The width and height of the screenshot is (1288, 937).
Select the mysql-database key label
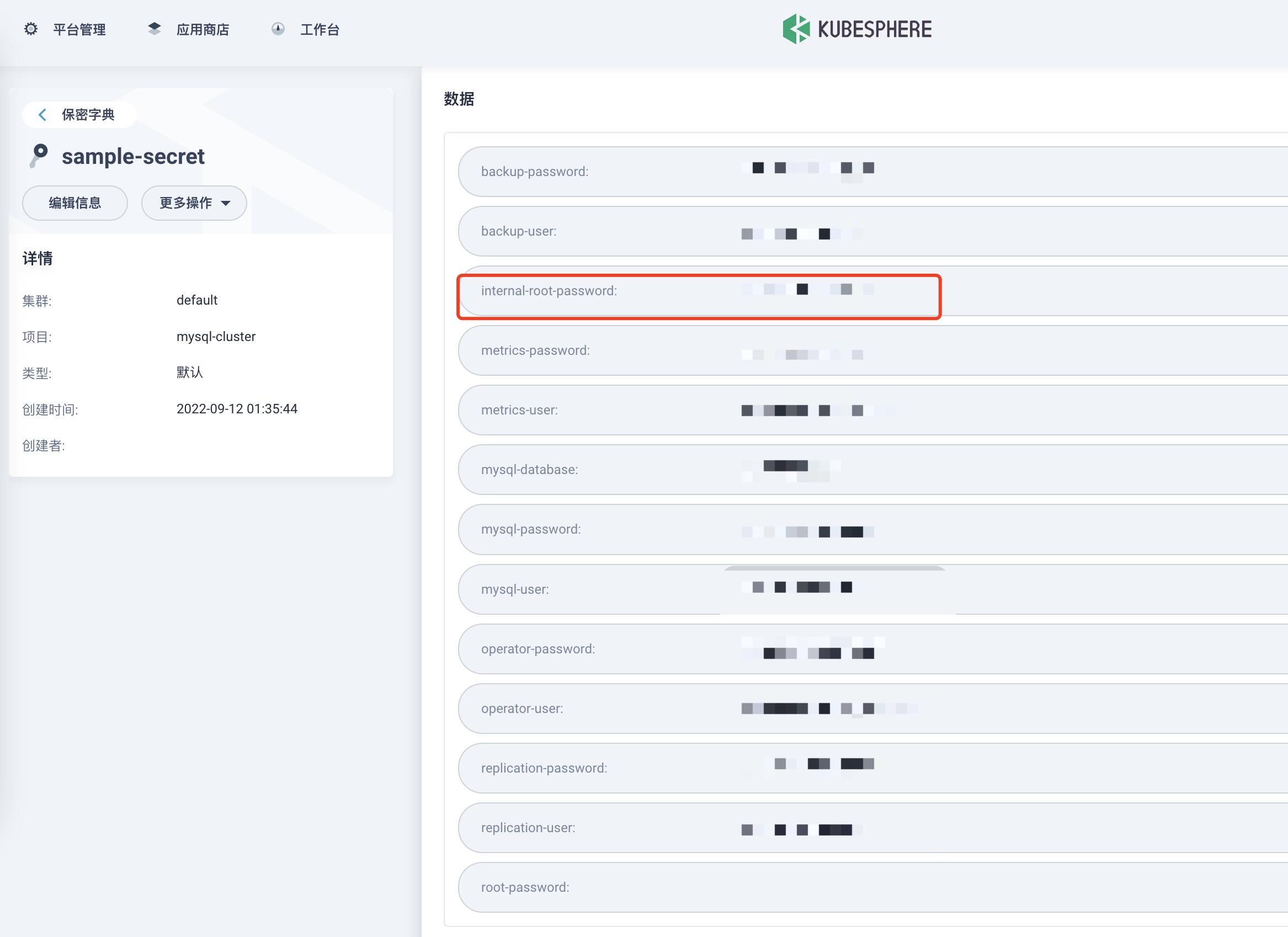pyautogui.click(x=530, y=470)
